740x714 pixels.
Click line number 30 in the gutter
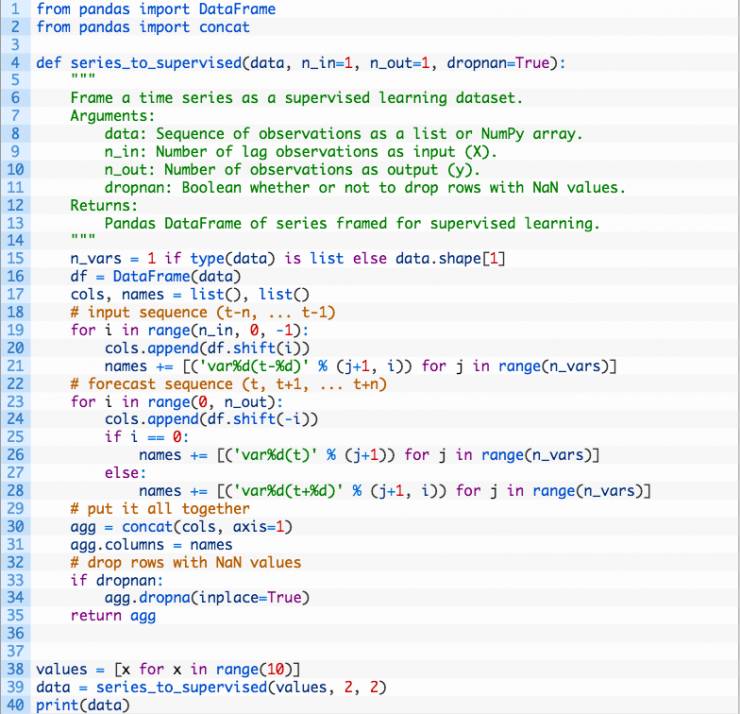click(x=15, y=527)
